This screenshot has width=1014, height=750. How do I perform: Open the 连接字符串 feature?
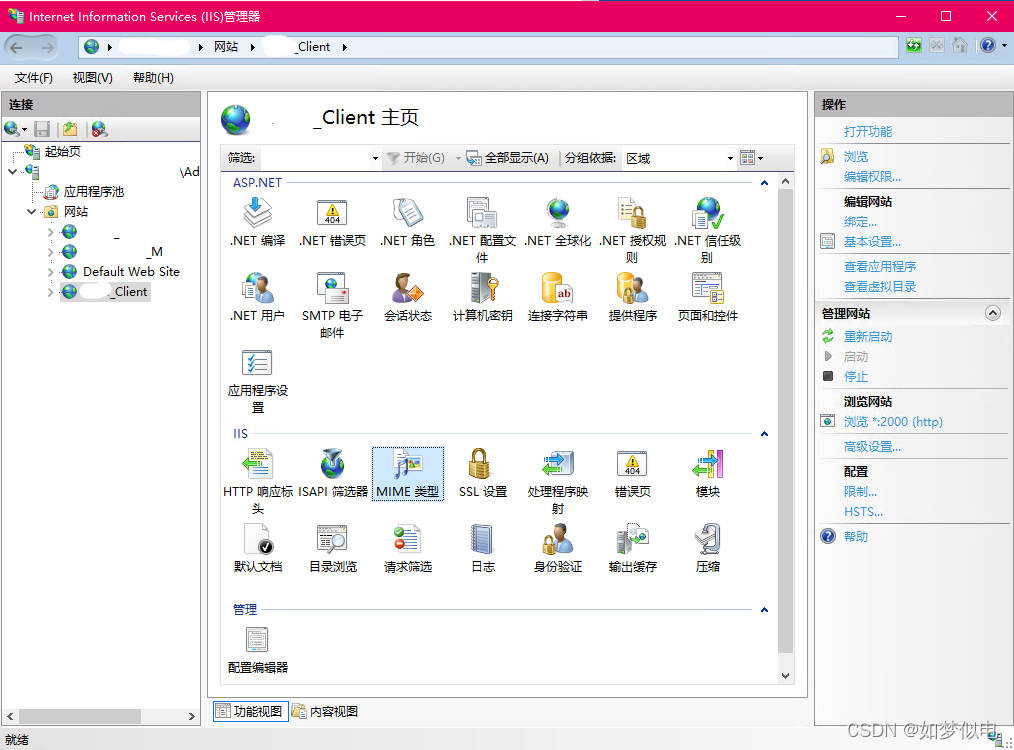point(557,297)
